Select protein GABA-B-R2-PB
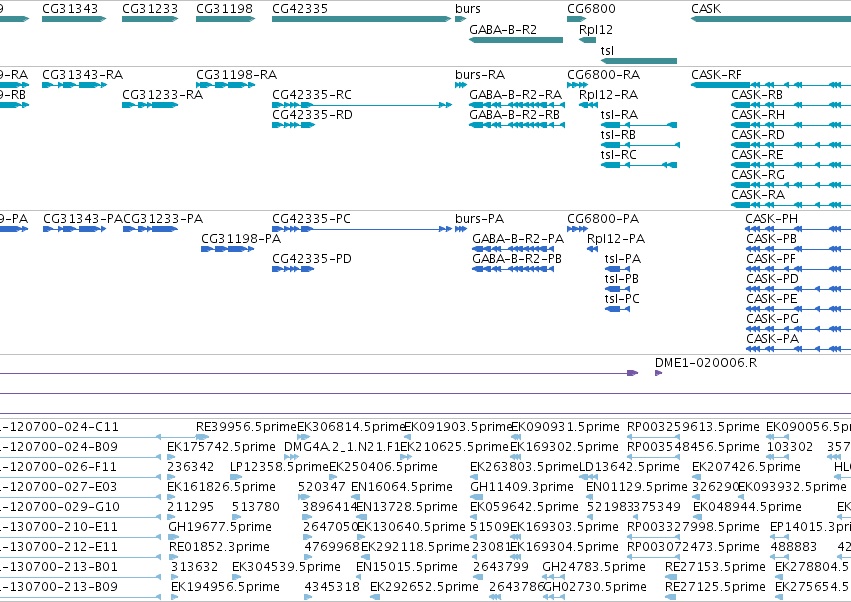 click(x=513, y=269)
